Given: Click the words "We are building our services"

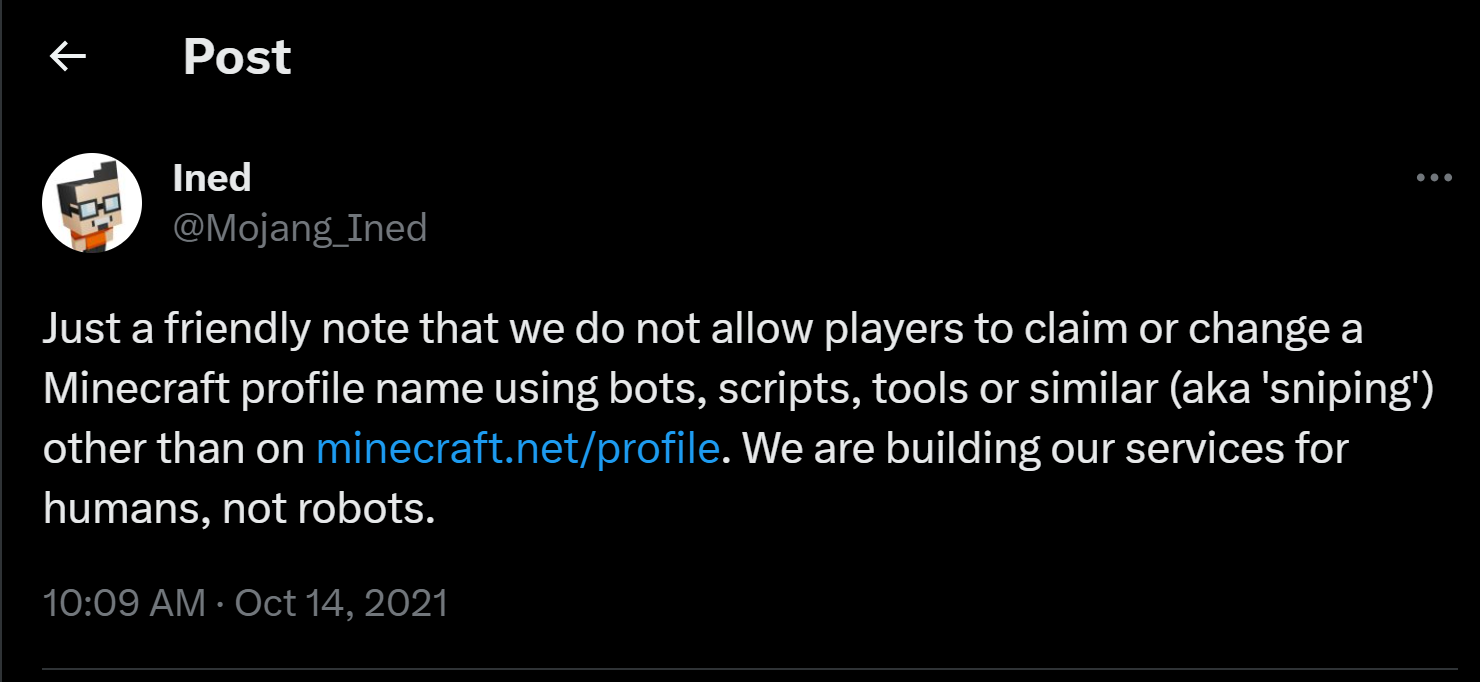Looking at the screenshot, I should [1010, 449].
